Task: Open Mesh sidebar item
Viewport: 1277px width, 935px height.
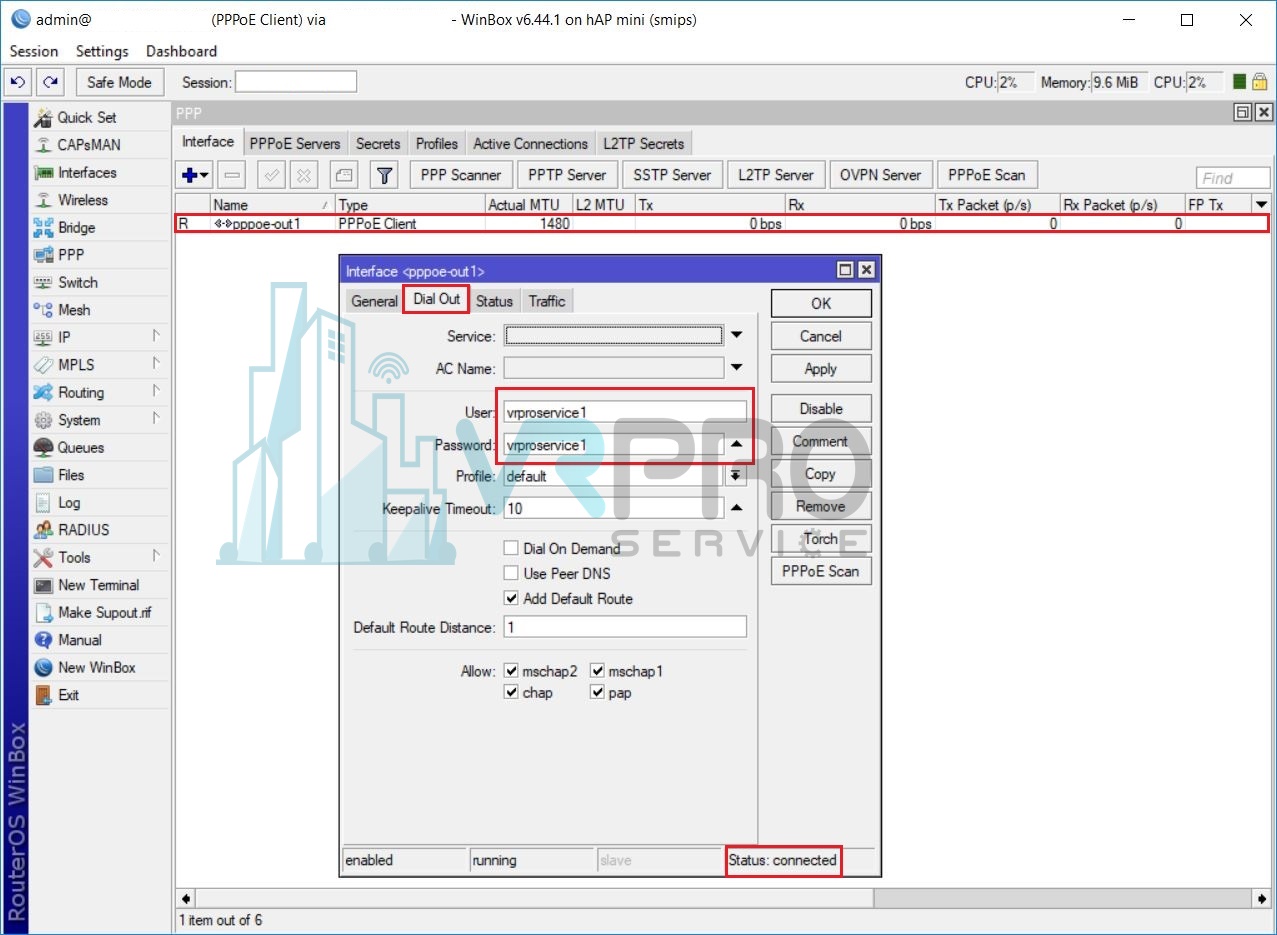Action: 74,310
